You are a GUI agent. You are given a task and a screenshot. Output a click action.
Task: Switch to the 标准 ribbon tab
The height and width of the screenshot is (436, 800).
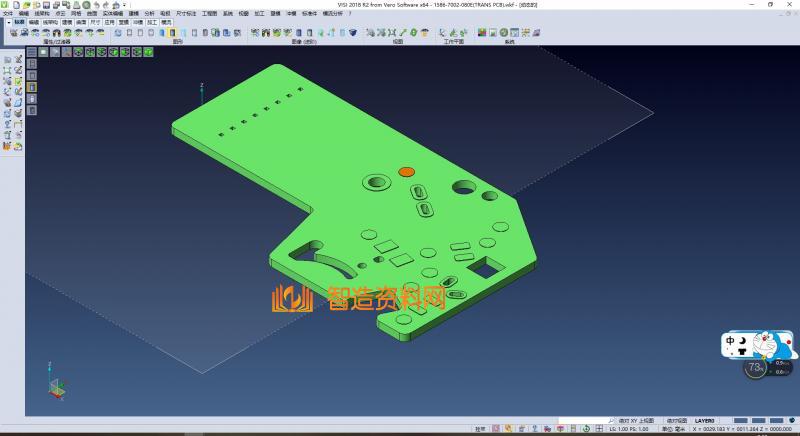click(19, 21)
